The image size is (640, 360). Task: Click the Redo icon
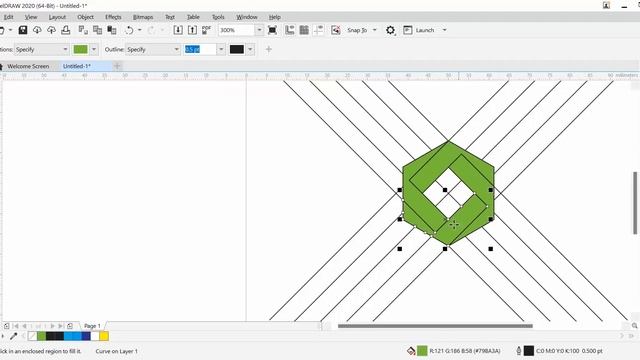[151, 30]
